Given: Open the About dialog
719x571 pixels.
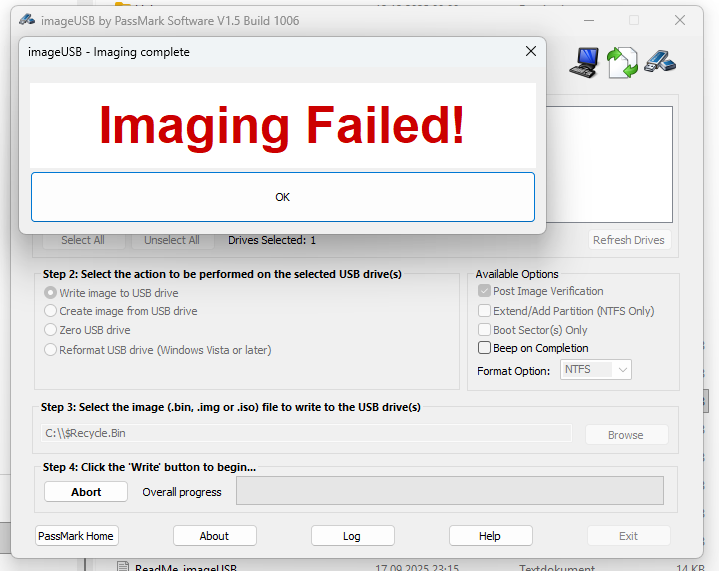Looking at the screenshot, I should [x=215, y=536].
